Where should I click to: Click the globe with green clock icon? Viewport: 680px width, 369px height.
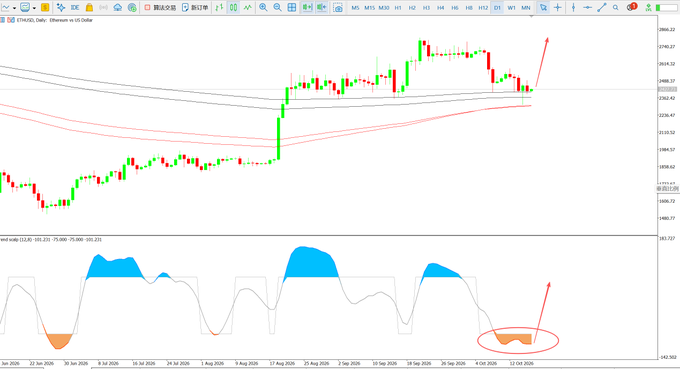click(132, 7)
